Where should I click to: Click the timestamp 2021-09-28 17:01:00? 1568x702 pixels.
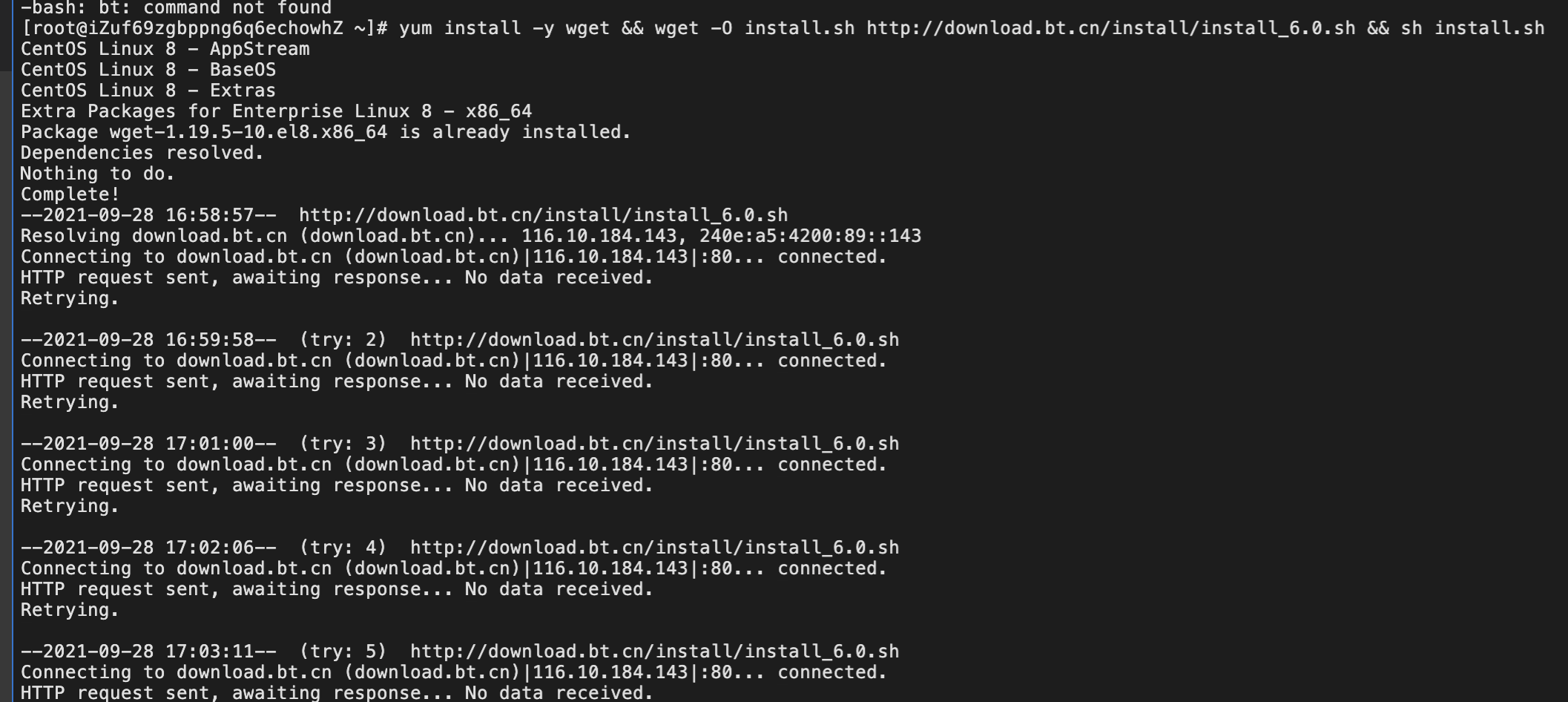click(148, 444)
